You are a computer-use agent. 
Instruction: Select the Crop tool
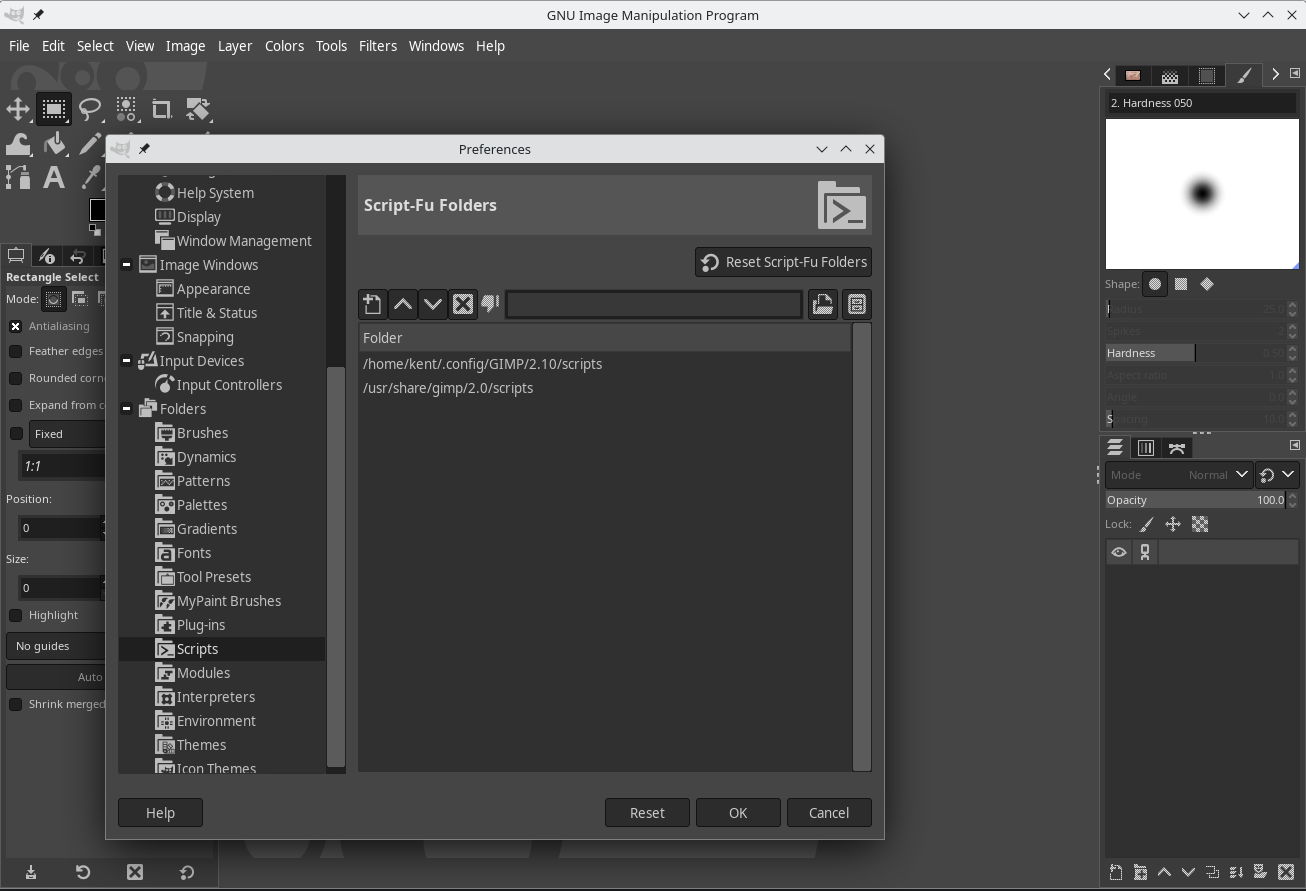pyautogui.click(x=161, y=109)
